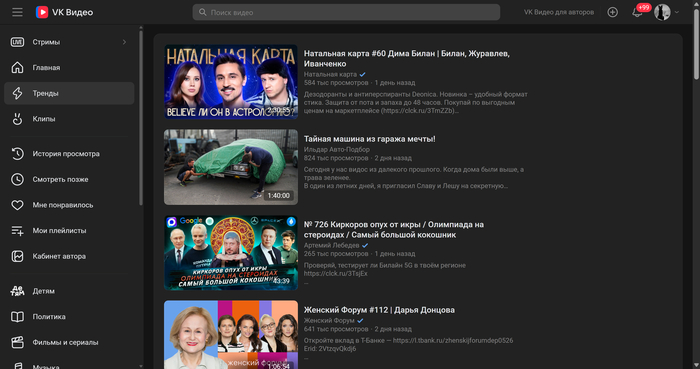Open Кабинет автора
The image size is (700, 369).
(x=69, y=256)
